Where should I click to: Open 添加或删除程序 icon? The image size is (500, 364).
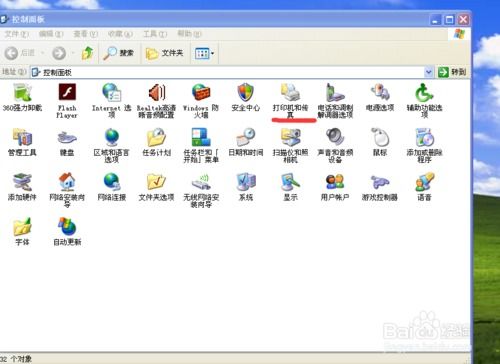coord(424,137)
